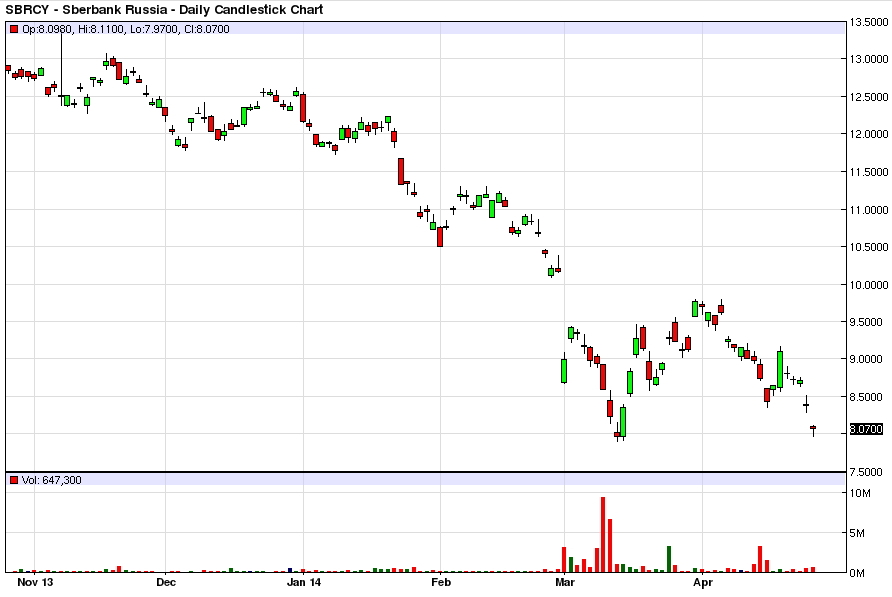Click the 12.5000 price axis label
Viewport: 892px width, 597px height.
pos(869,97)
